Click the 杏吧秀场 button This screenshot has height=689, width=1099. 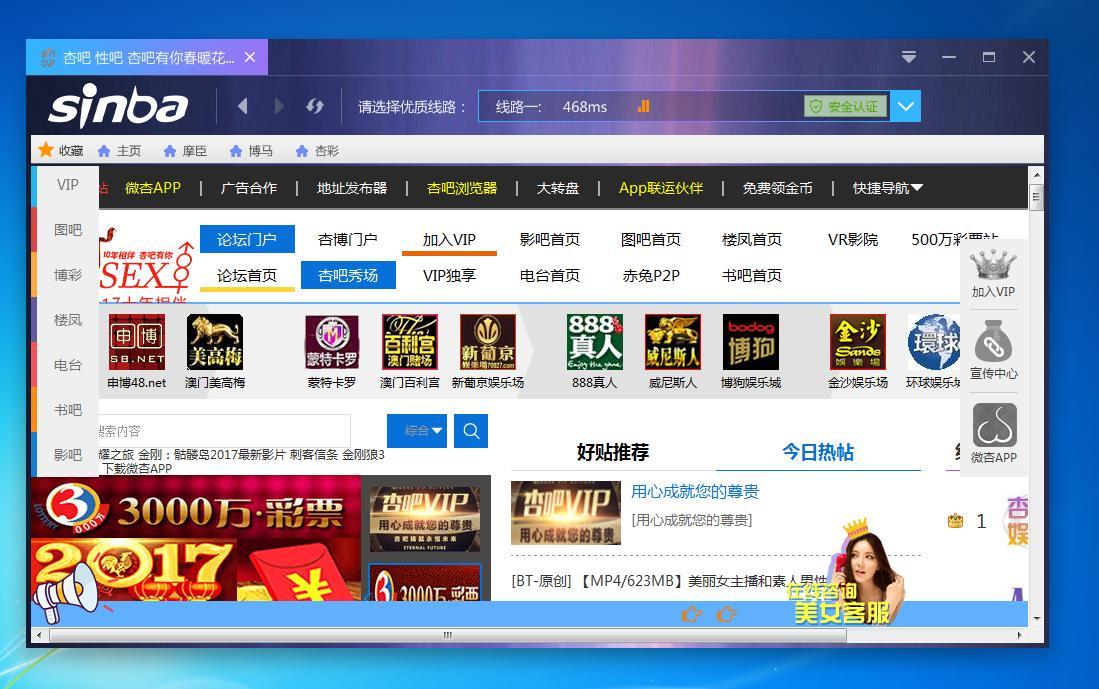coord(348,275)
